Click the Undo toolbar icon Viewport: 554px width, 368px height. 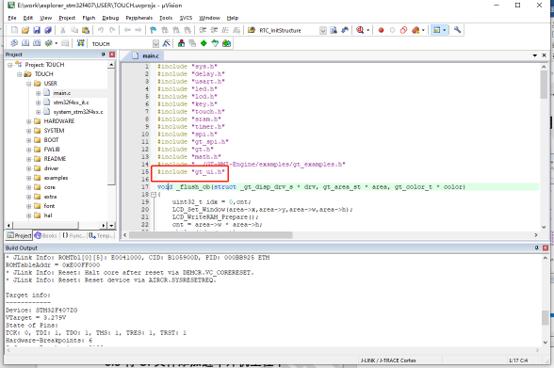[x=101, y=30]
